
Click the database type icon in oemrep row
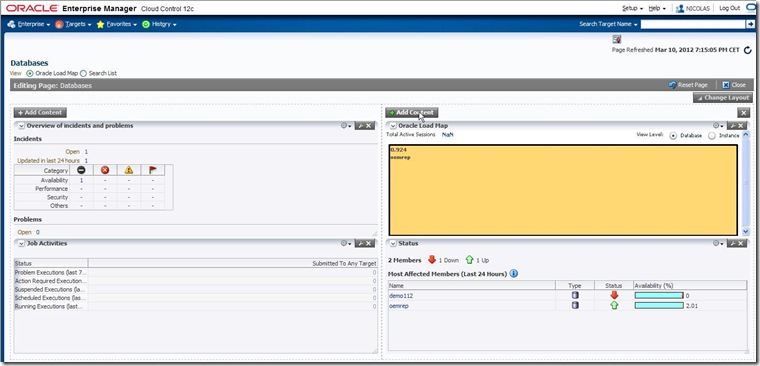[x=575, y=305]
